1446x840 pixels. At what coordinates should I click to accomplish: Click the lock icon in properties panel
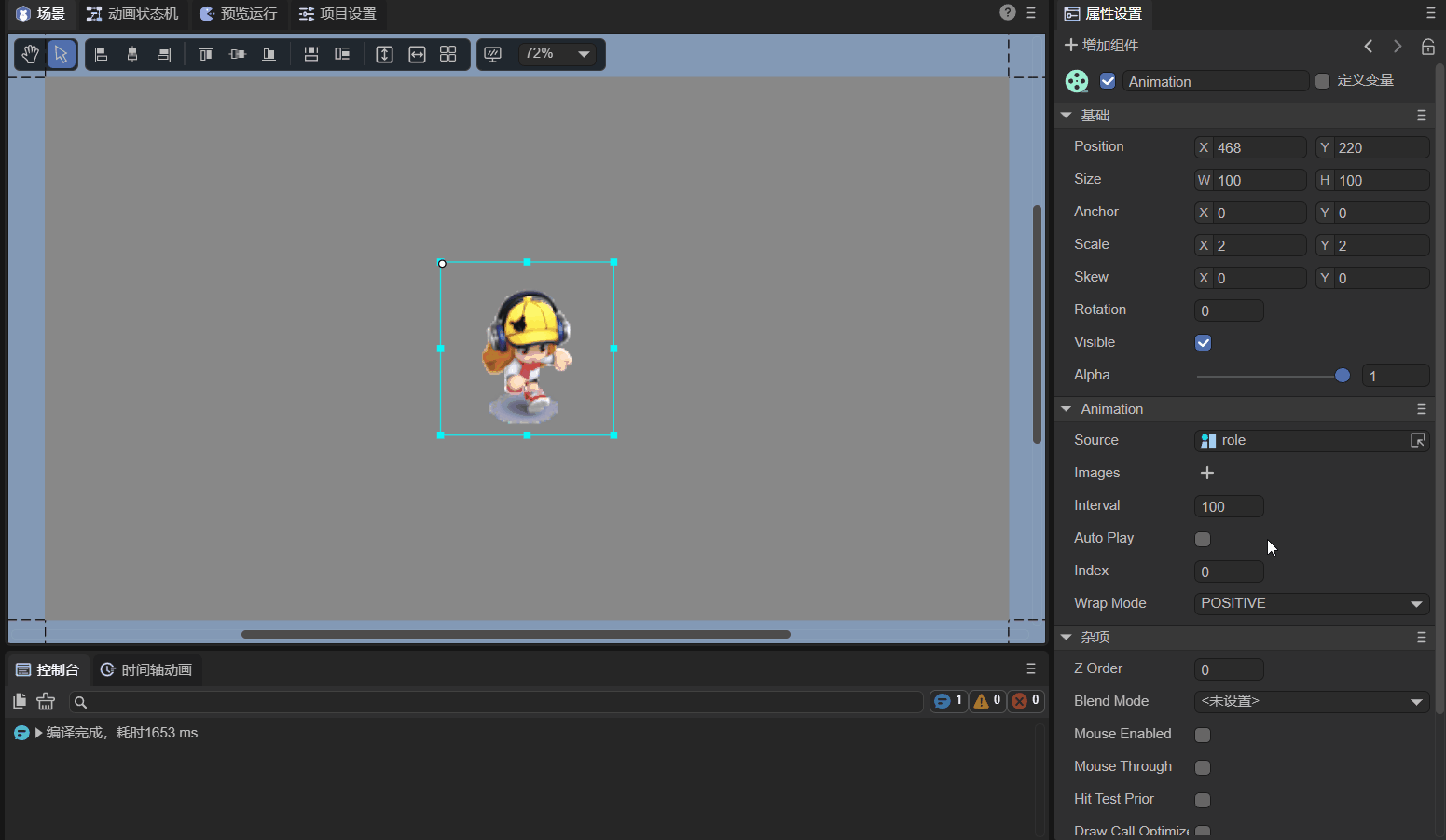[1427, 46]
